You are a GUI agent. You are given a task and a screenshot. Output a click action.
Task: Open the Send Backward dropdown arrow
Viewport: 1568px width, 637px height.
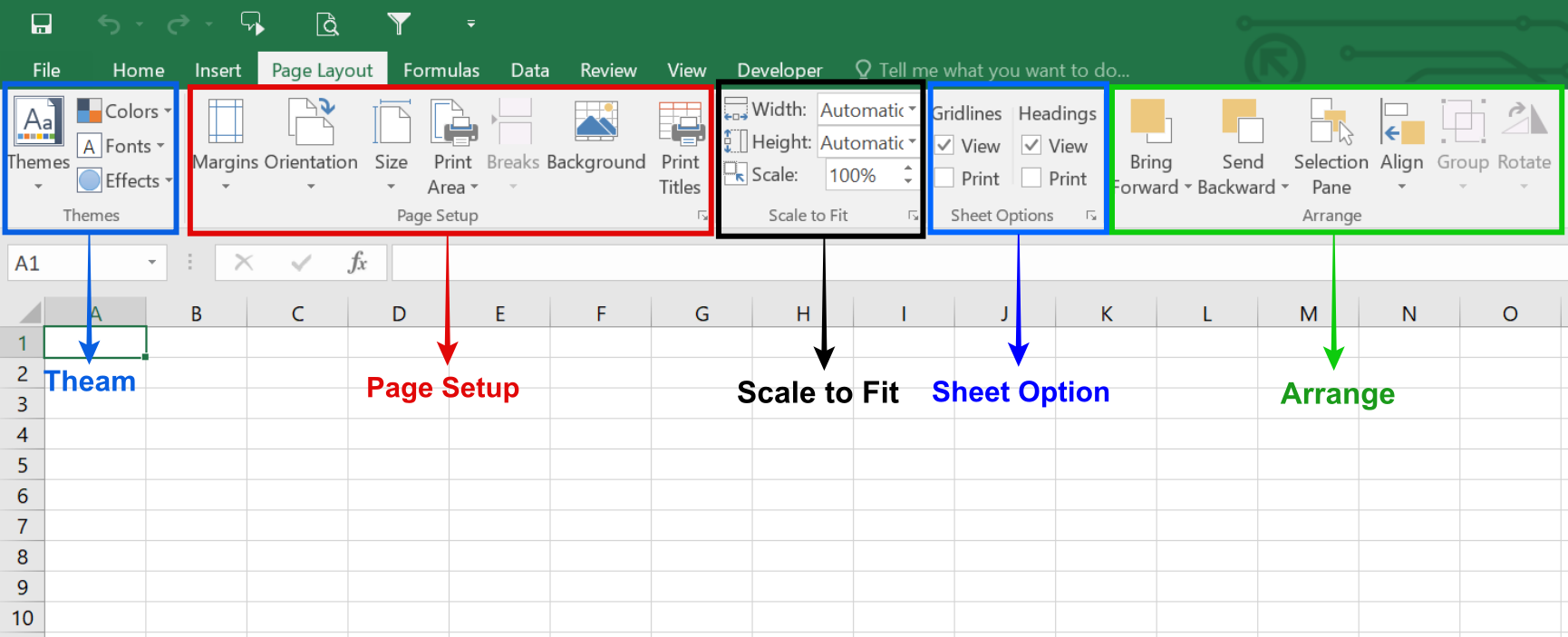(x=1284, y=188)
